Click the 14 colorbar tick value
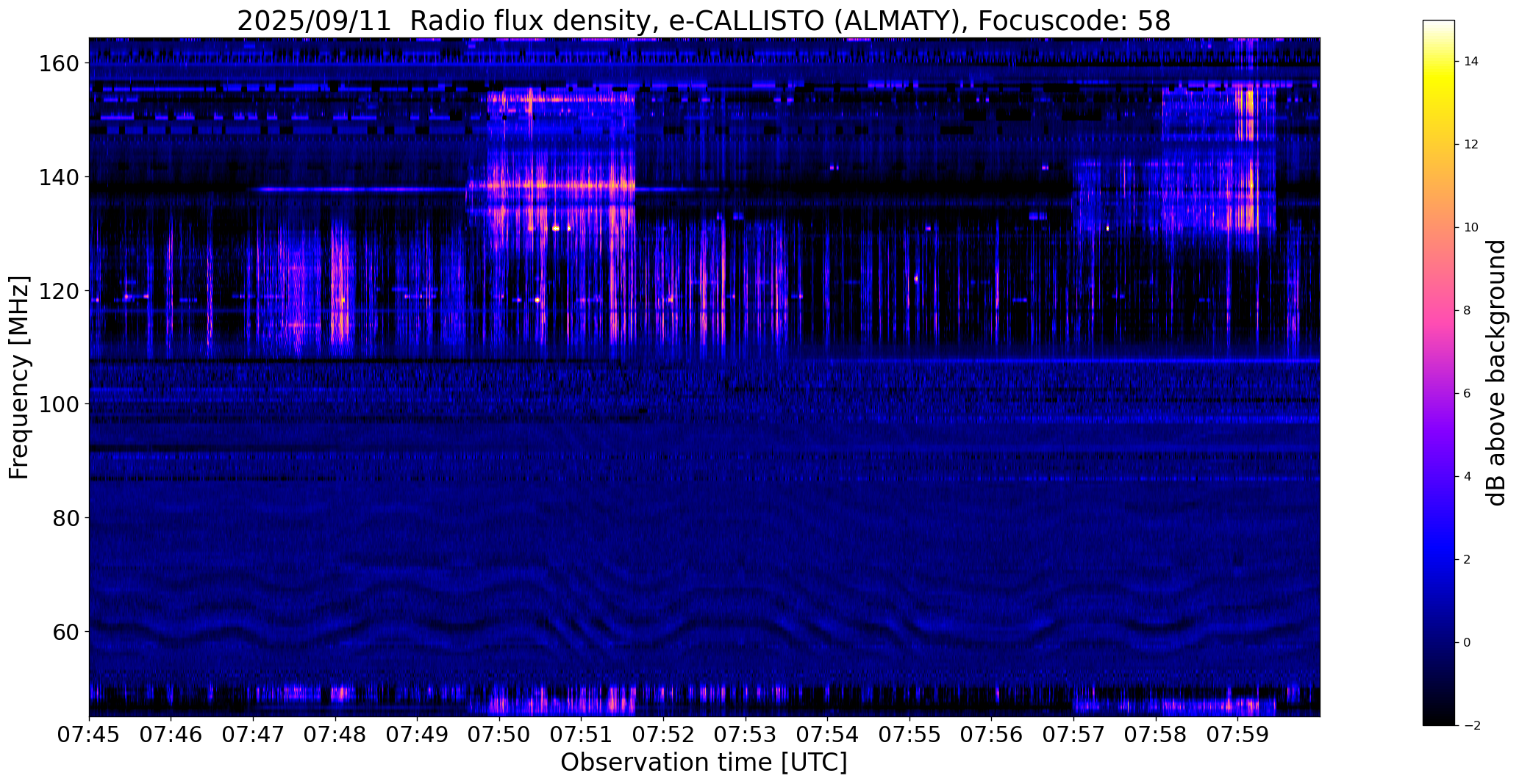Viewport: 1519px width, 784px height. (1471, 62)
